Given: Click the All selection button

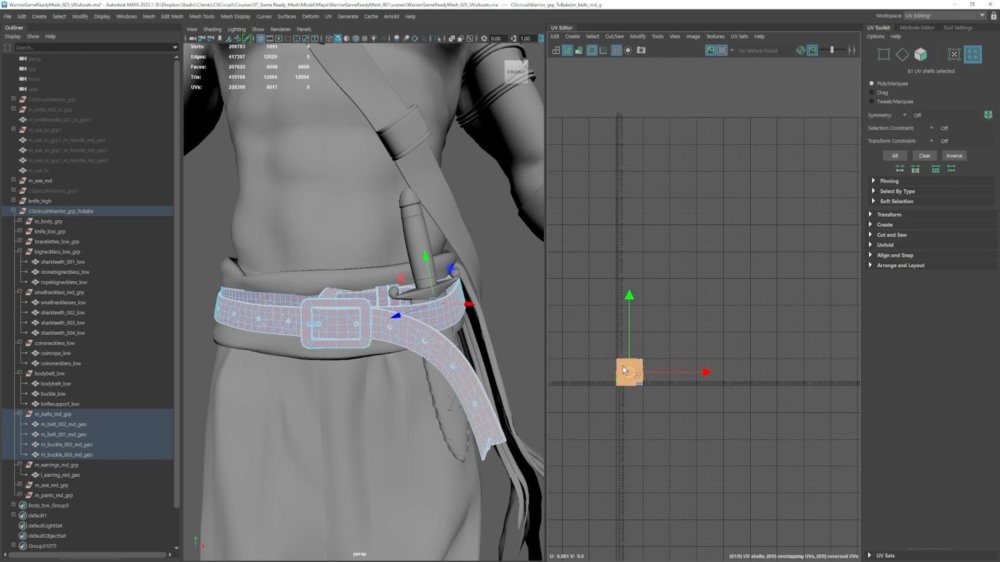Looking at the screenshot, I should (895, 156).
